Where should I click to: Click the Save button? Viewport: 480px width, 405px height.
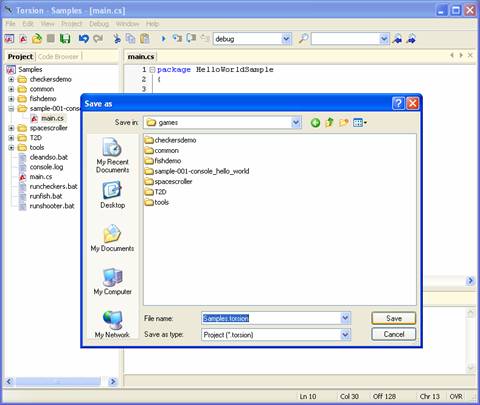(394, 318)
